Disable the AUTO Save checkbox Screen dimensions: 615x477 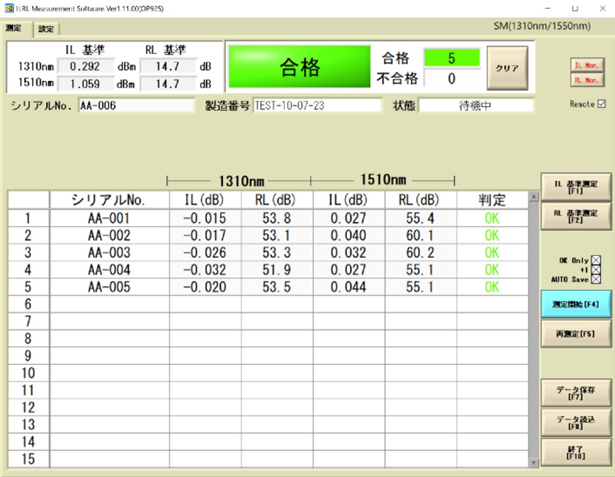point(598,279)
